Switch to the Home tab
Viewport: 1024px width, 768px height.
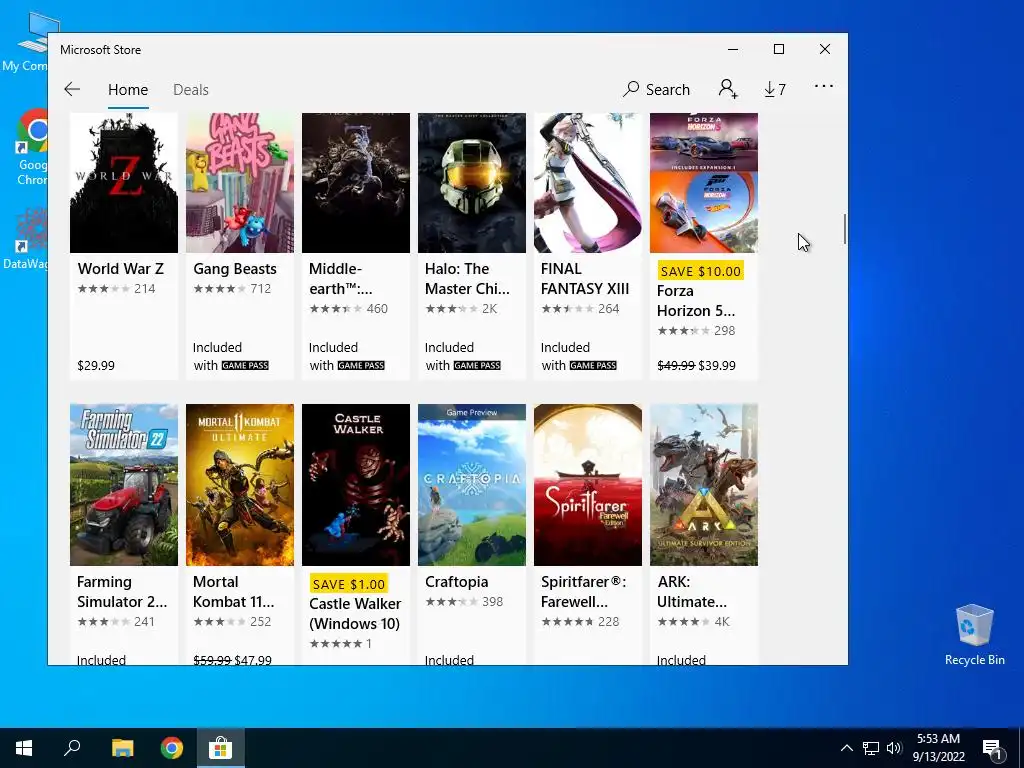coord(128,89)
